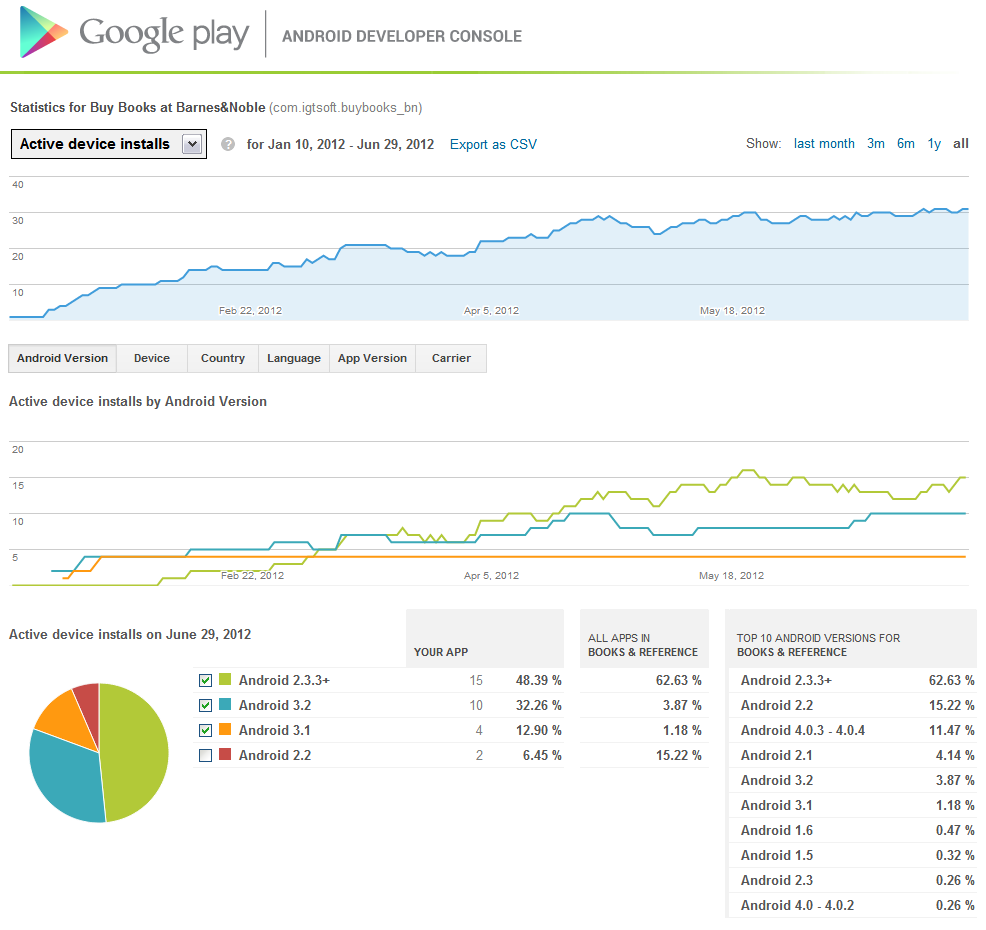Click teal swatch for Android 3.2
This screenshot has height=930, width=986.
click(x=224, y=704)
